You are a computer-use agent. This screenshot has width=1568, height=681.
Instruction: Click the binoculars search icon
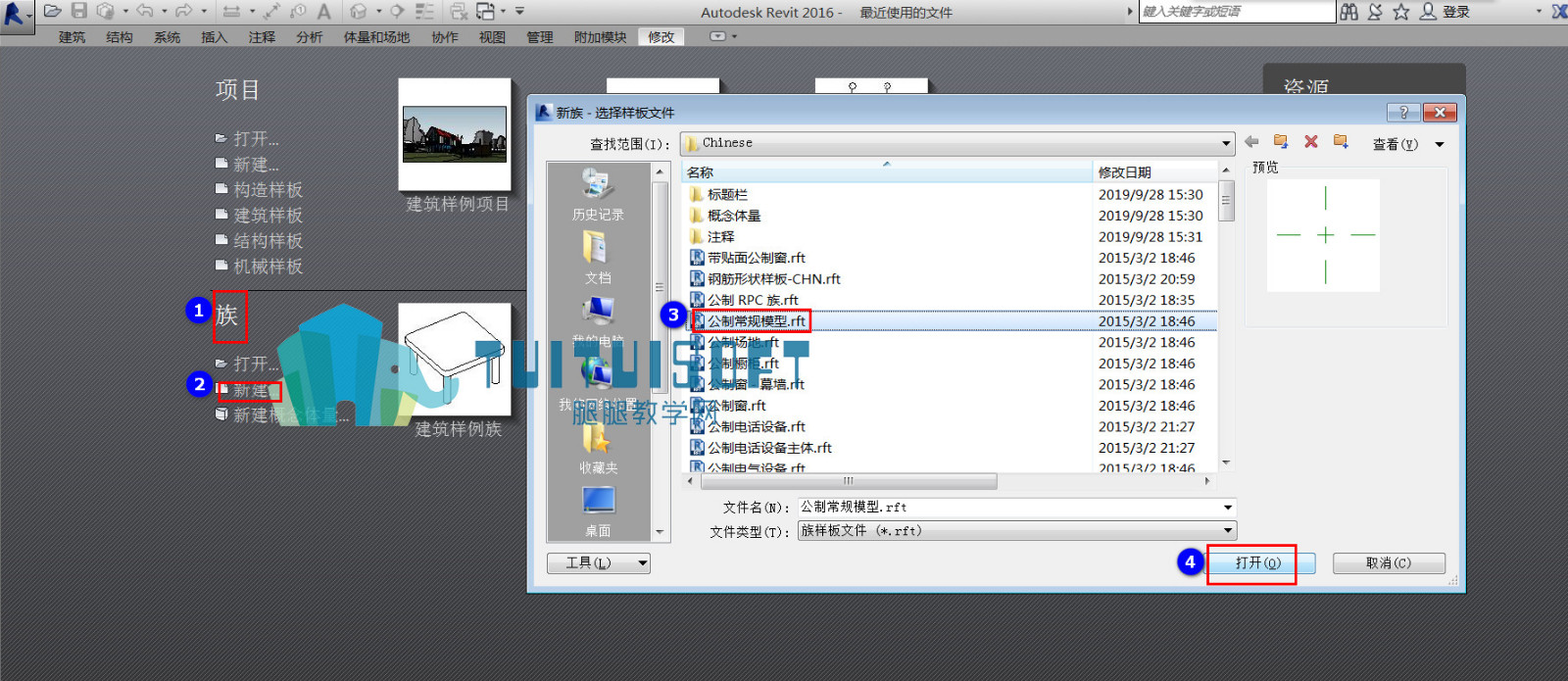1349,12
